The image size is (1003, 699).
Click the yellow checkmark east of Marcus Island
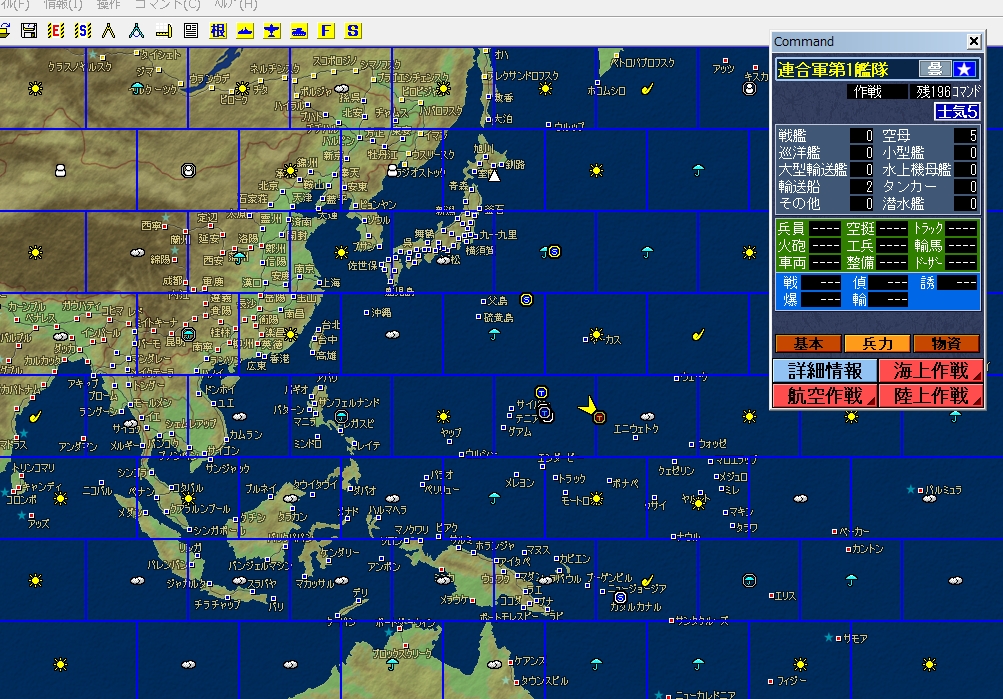click(699, 334)
